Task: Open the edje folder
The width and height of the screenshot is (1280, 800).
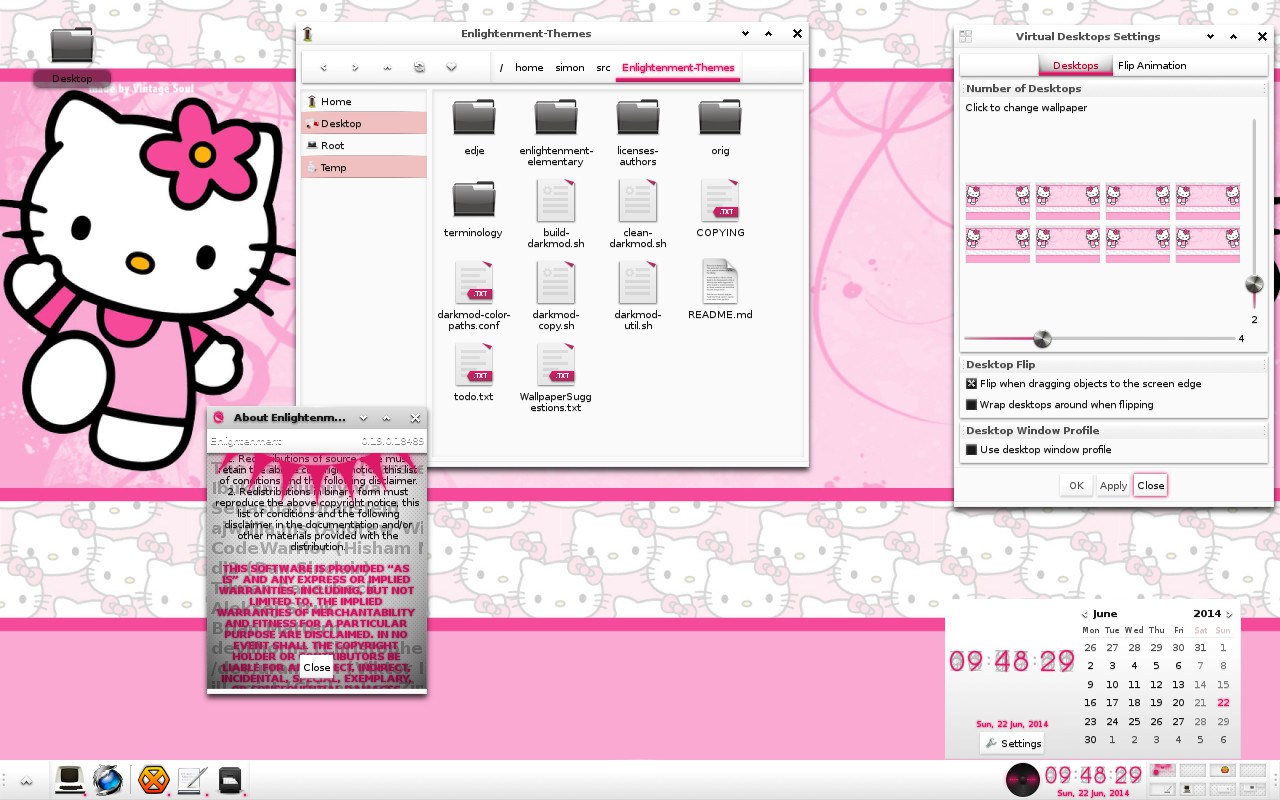Action: [474, 119]
